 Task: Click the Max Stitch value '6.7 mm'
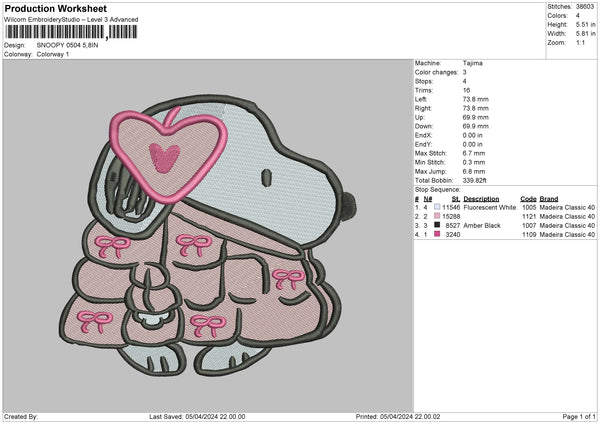pos(474,153)
